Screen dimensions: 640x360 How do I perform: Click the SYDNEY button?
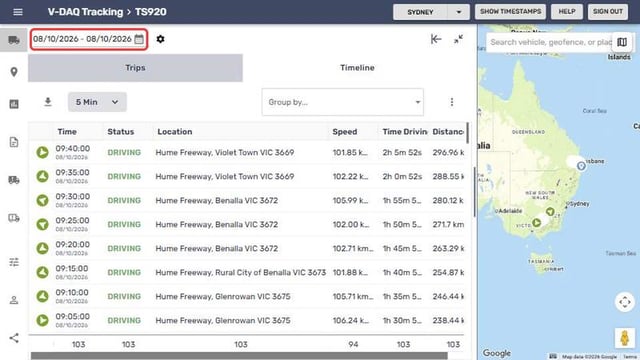(420, 12)
